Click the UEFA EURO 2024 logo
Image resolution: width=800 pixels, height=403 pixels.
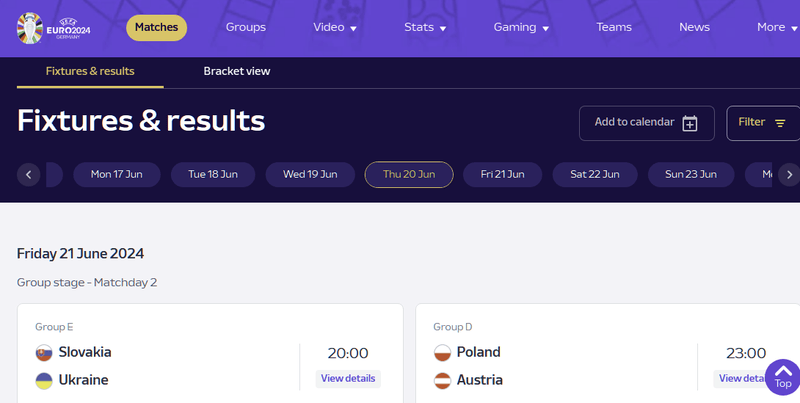(56, 27)
